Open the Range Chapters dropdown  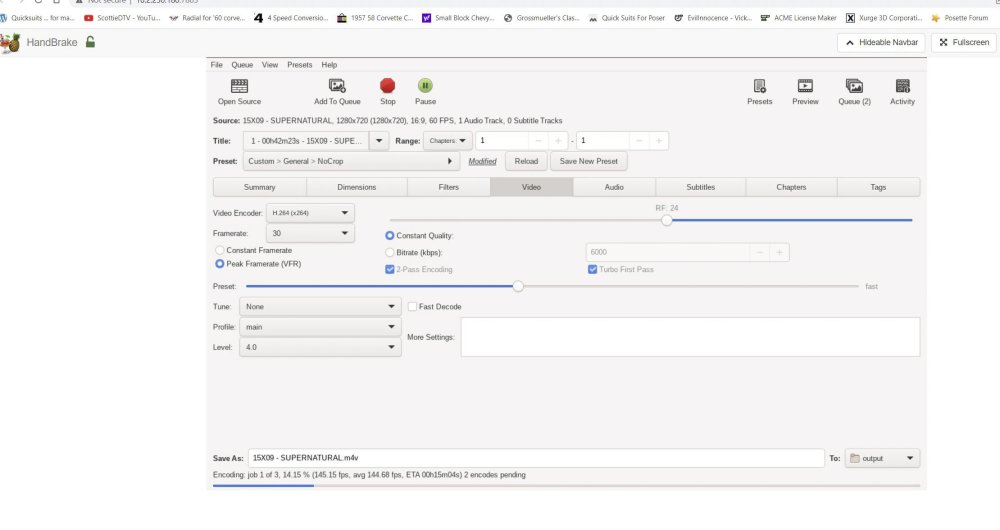click(x=448, y=141)
